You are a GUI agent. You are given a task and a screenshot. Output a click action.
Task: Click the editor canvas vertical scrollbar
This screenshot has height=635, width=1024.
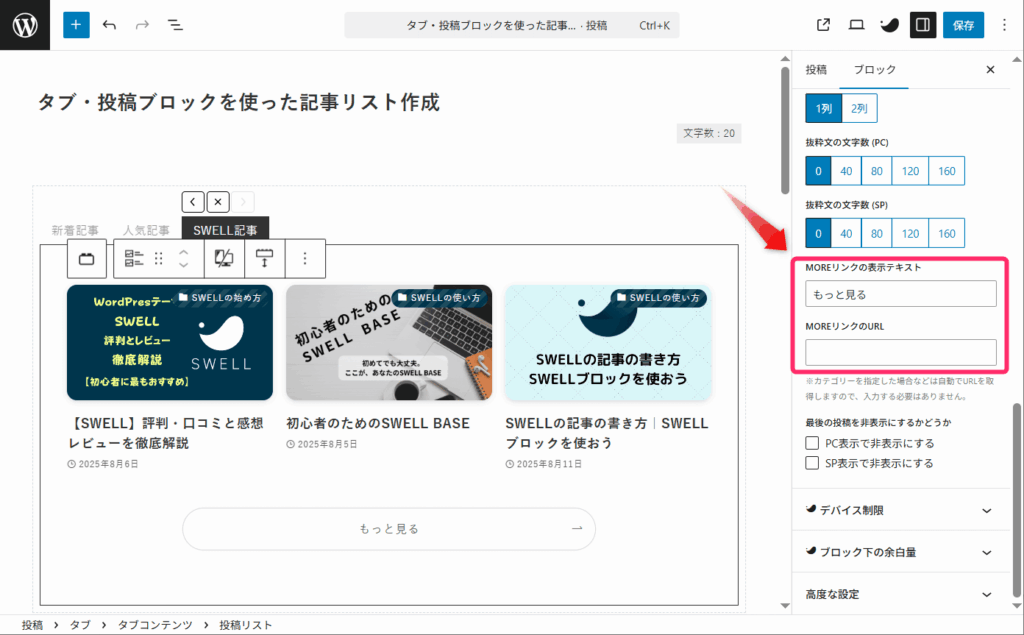click(x=785, y=131)
